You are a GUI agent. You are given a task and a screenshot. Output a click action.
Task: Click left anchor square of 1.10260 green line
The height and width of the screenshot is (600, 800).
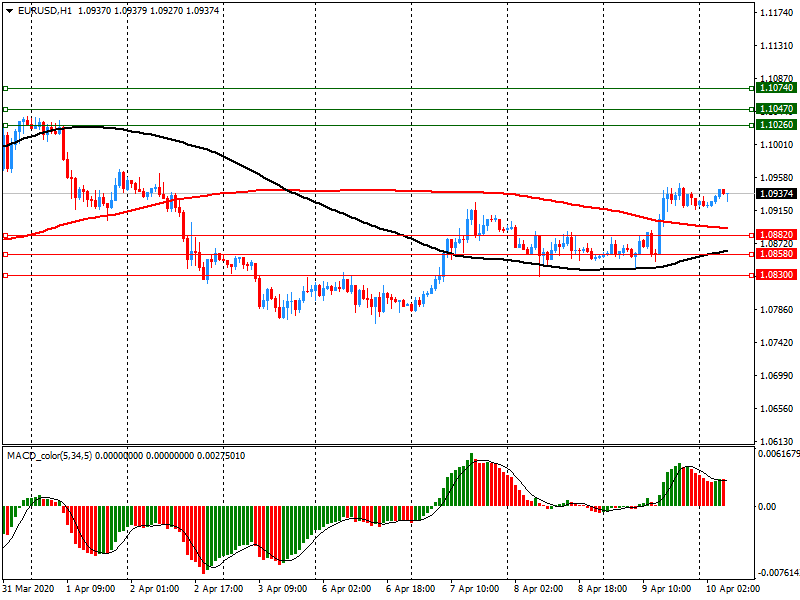(5, 125)
